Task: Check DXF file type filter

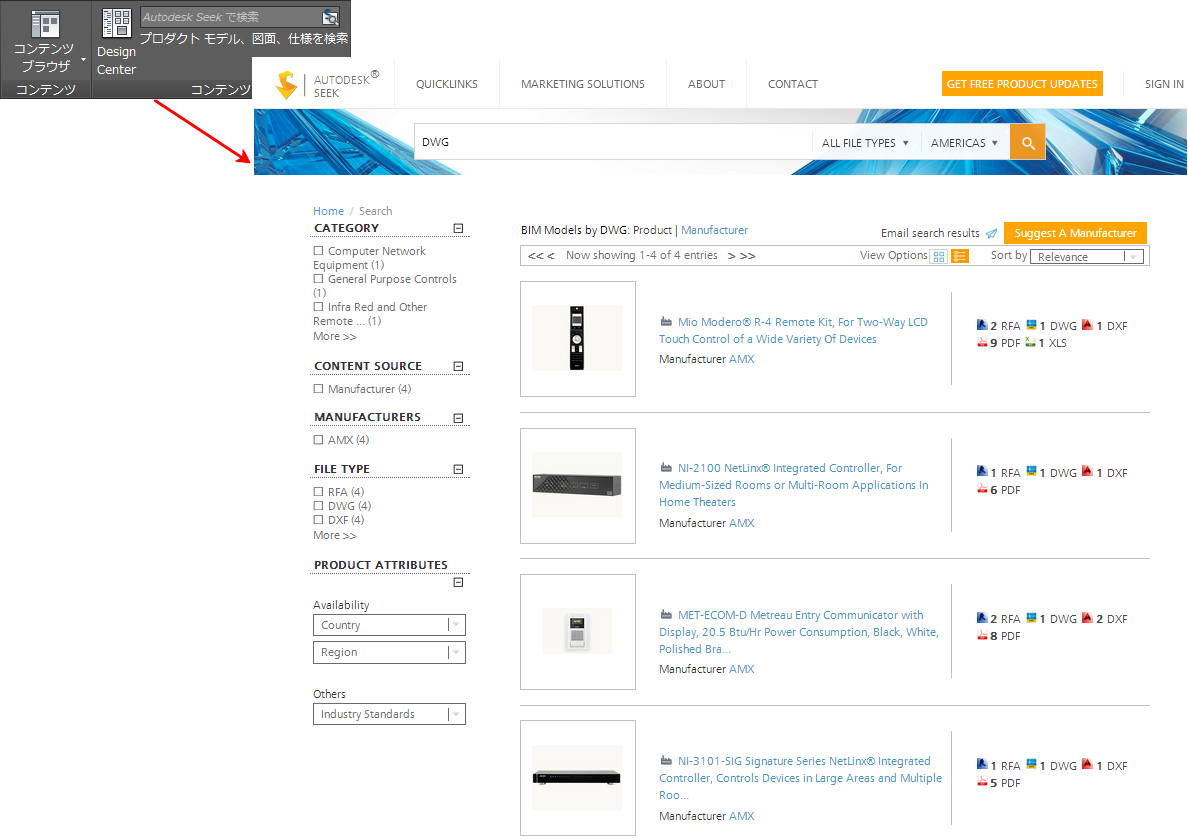Action: coord(318,520)
